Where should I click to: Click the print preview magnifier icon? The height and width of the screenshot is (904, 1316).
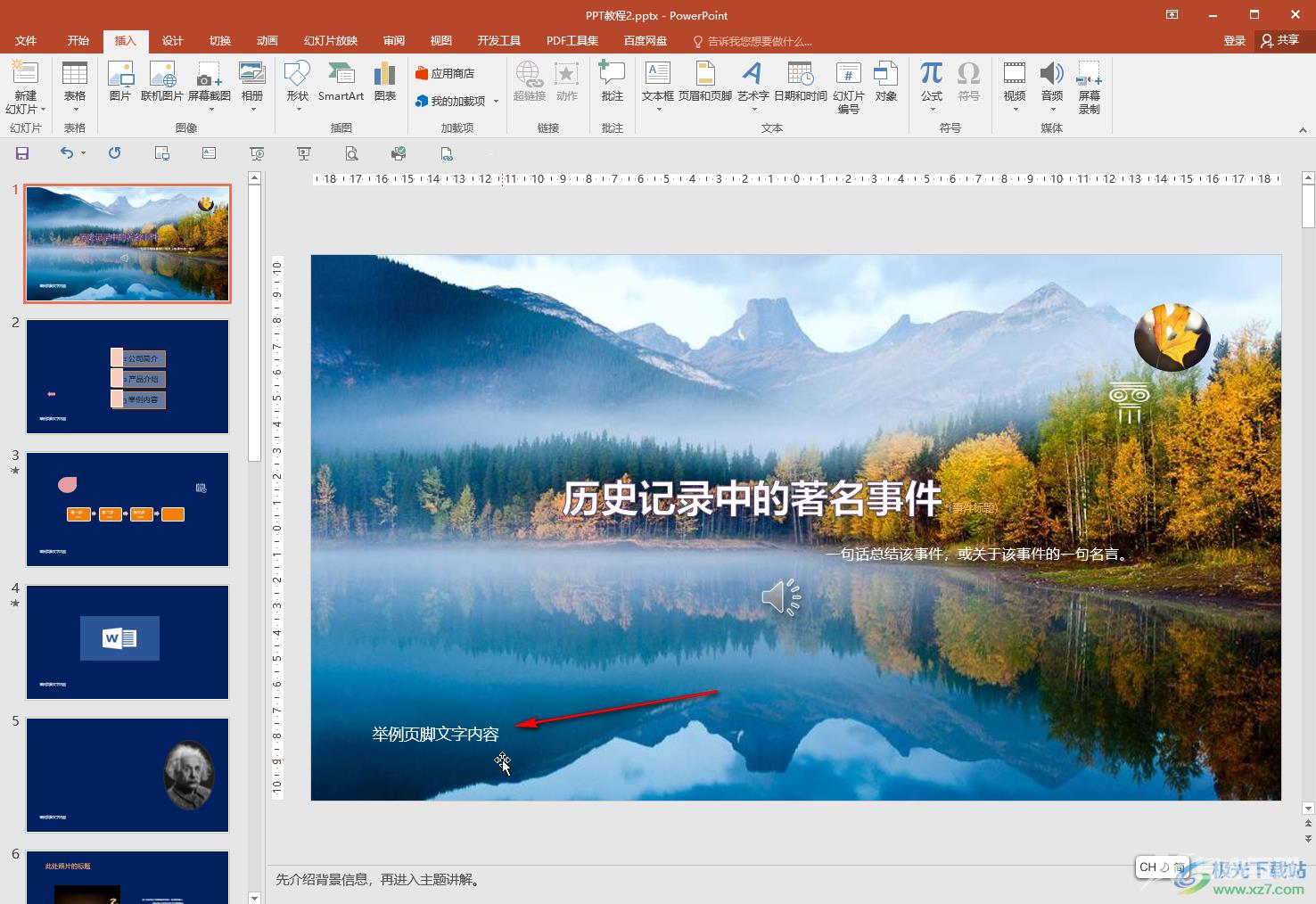coord(351,153)
